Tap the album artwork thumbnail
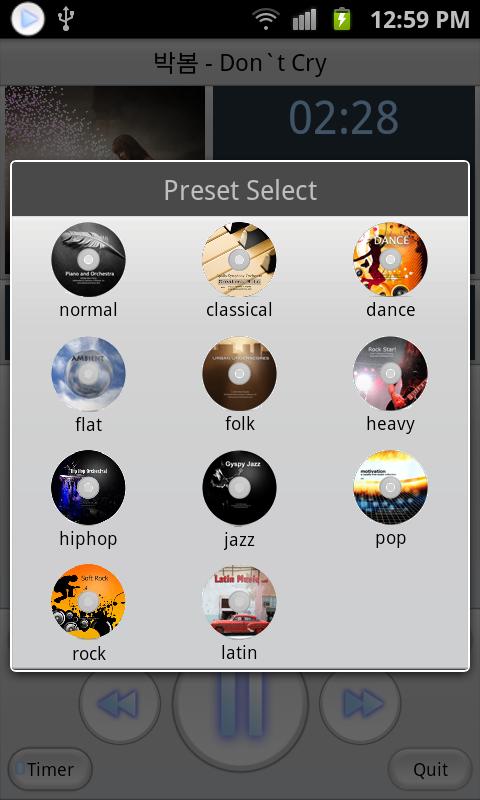This screenshot has width=480, height=800. 105,123
